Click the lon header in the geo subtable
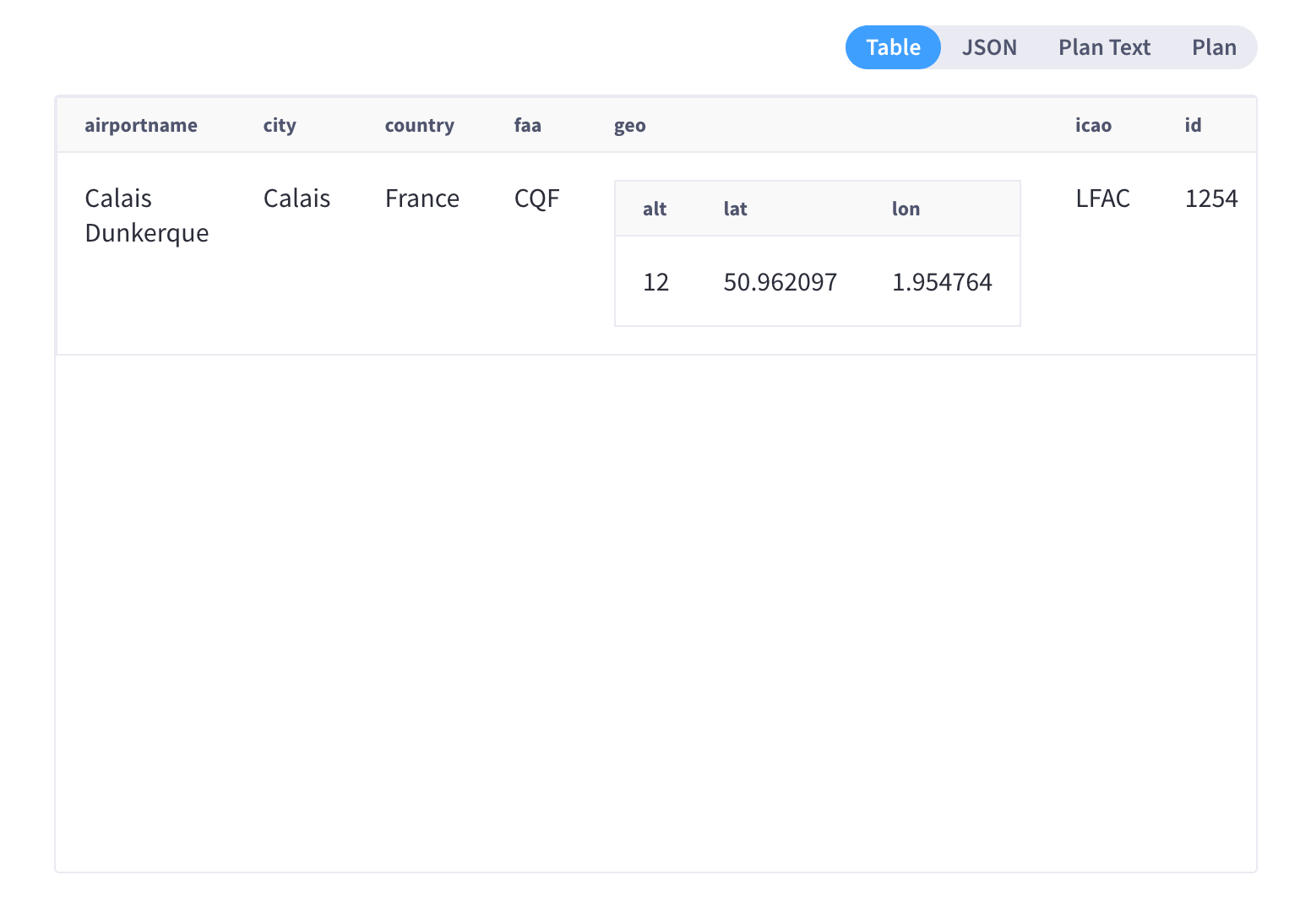This screenshot has height=924, width=1311. click(905, 208)
